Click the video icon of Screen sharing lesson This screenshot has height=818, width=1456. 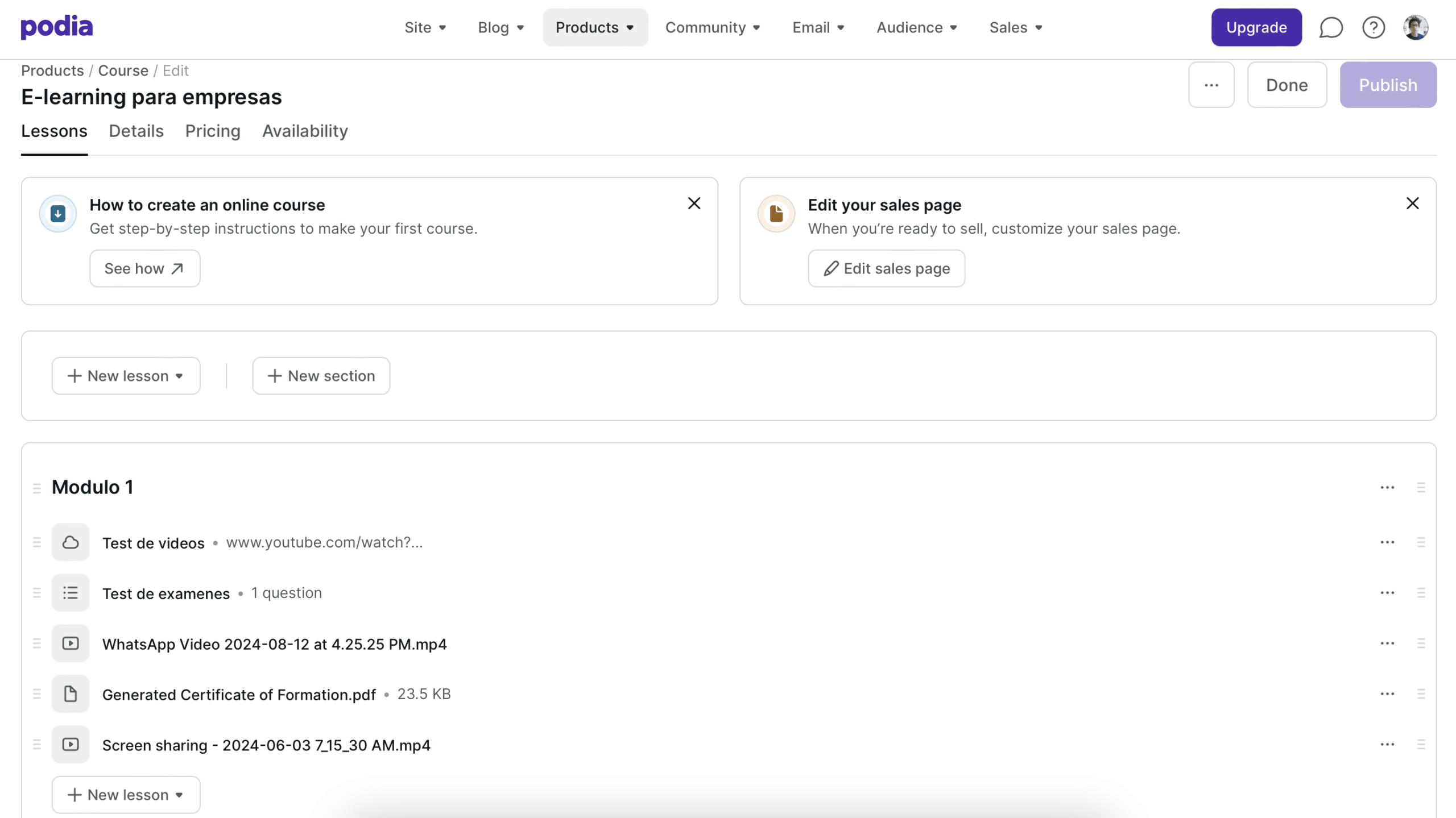[x=71, y=745]
